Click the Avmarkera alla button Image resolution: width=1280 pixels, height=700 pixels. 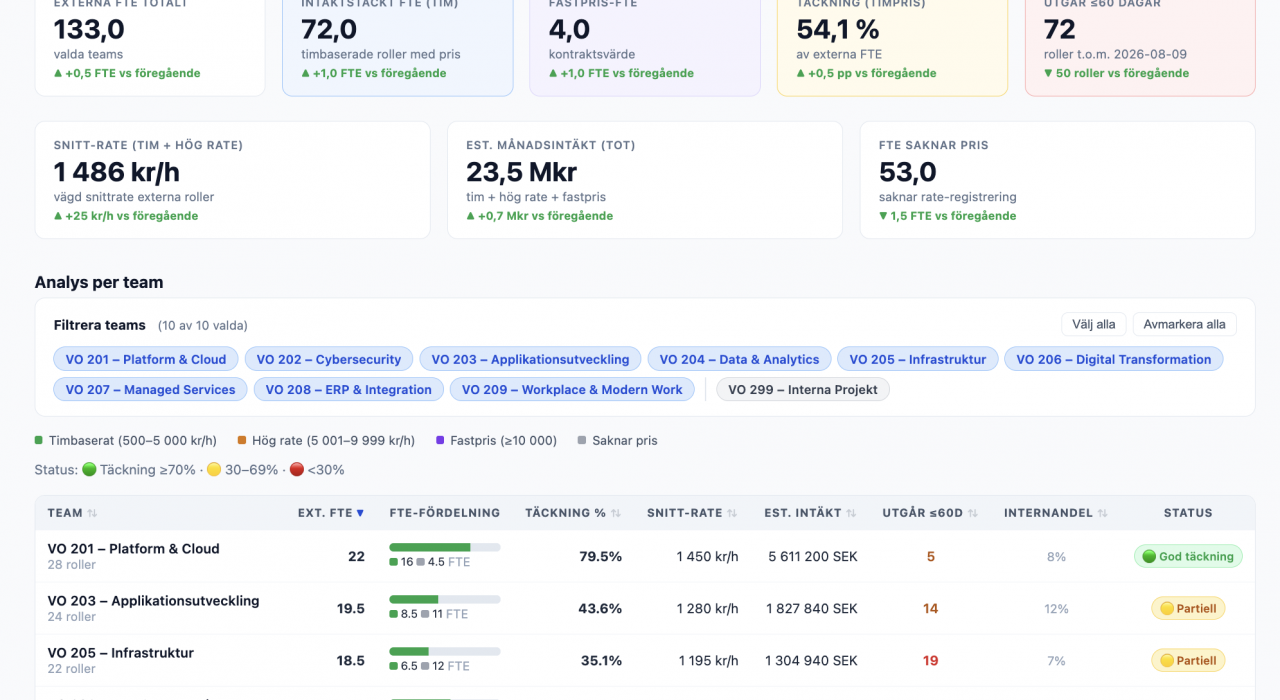[x=1185, y=324]
